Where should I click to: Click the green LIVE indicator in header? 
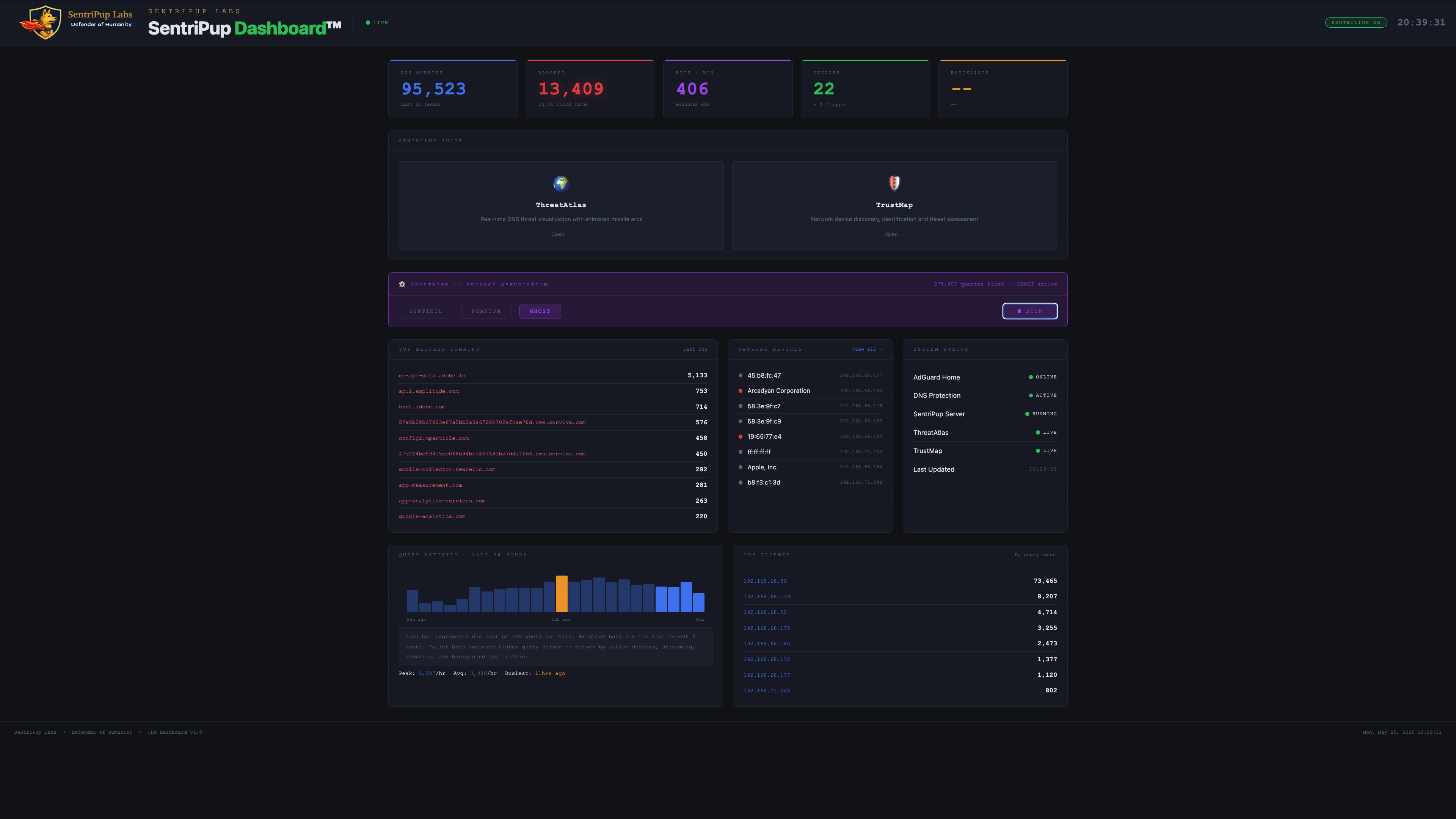coord(377,23)
